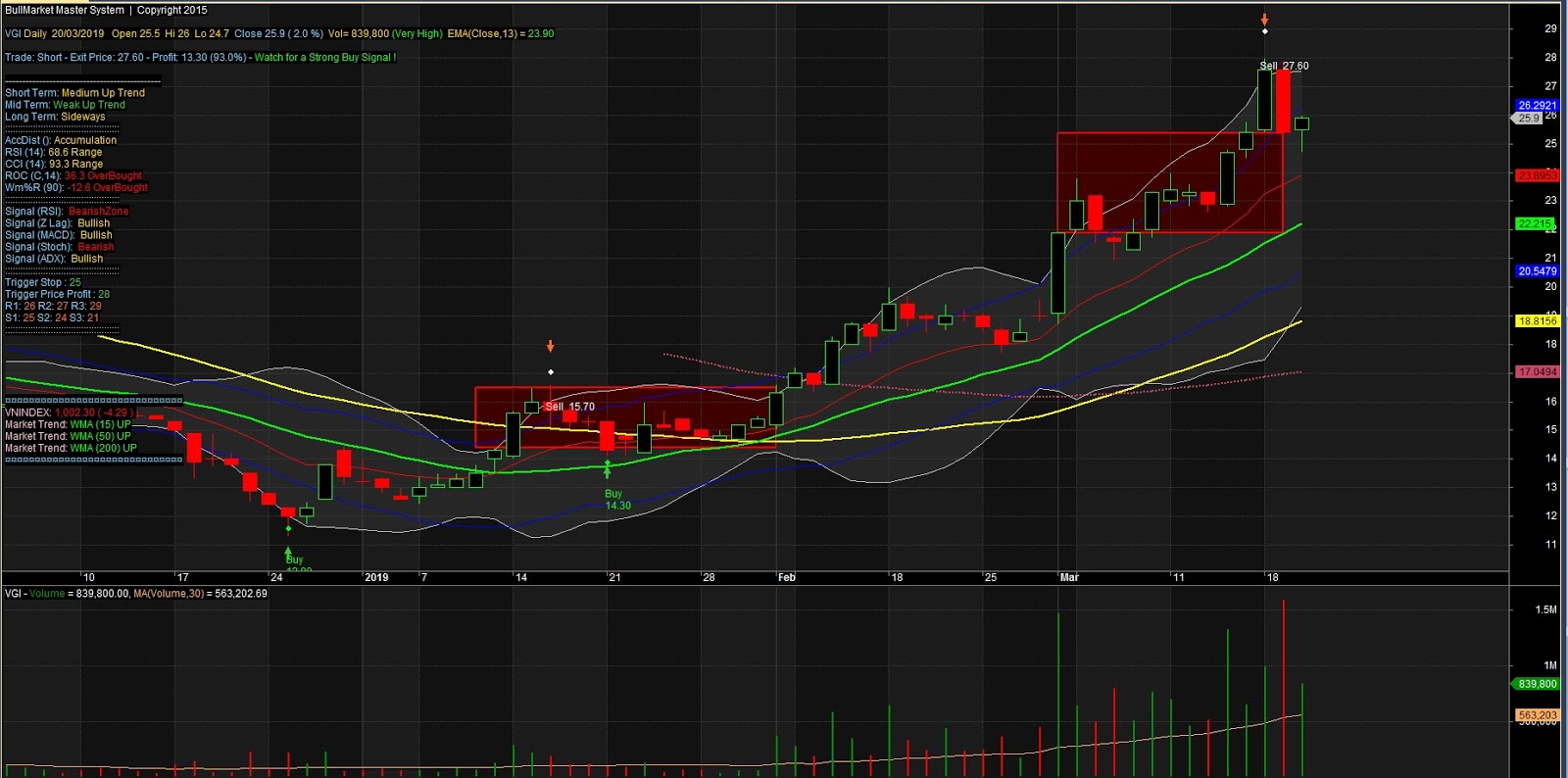Click the gray 25.9 last-price pointer tag
The height and width of the screenshot is (778, 1568).
(1529, 119)
